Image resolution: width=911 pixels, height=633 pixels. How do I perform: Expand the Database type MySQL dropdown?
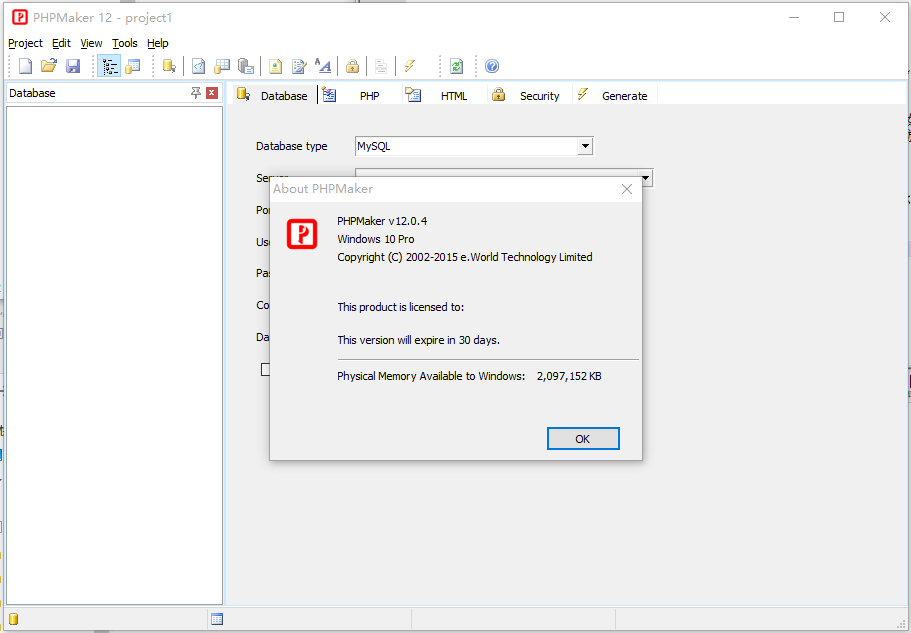[x=585, y=146]
